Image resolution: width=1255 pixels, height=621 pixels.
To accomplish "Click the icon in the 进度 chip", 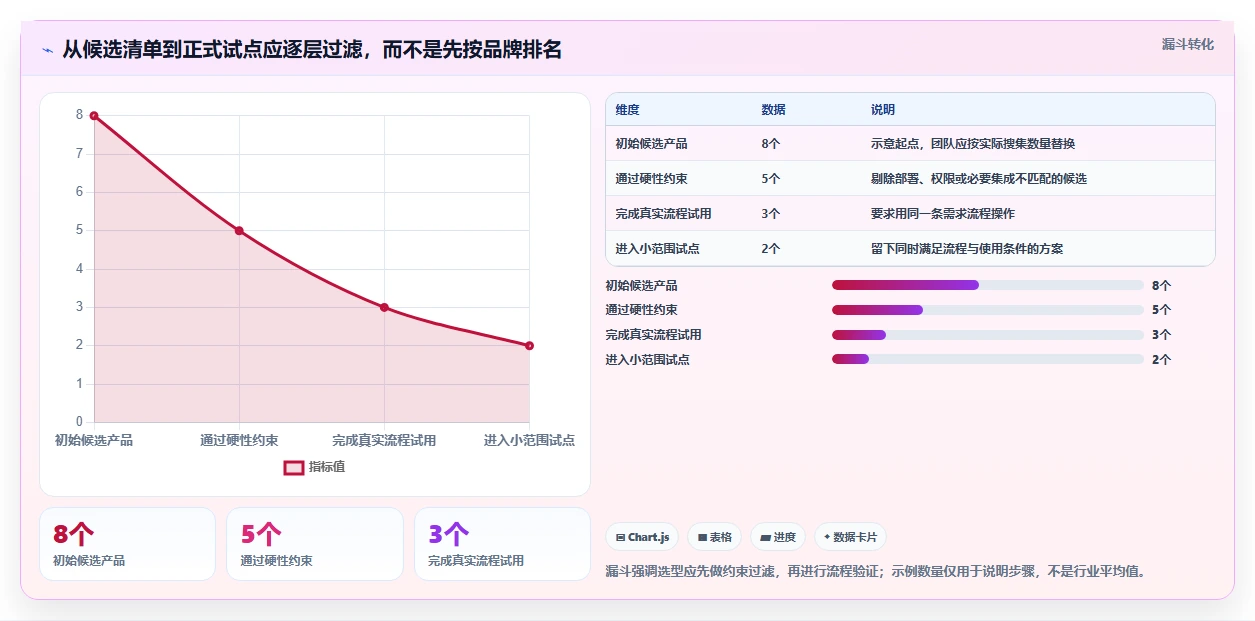I will (x=765, y=538).
